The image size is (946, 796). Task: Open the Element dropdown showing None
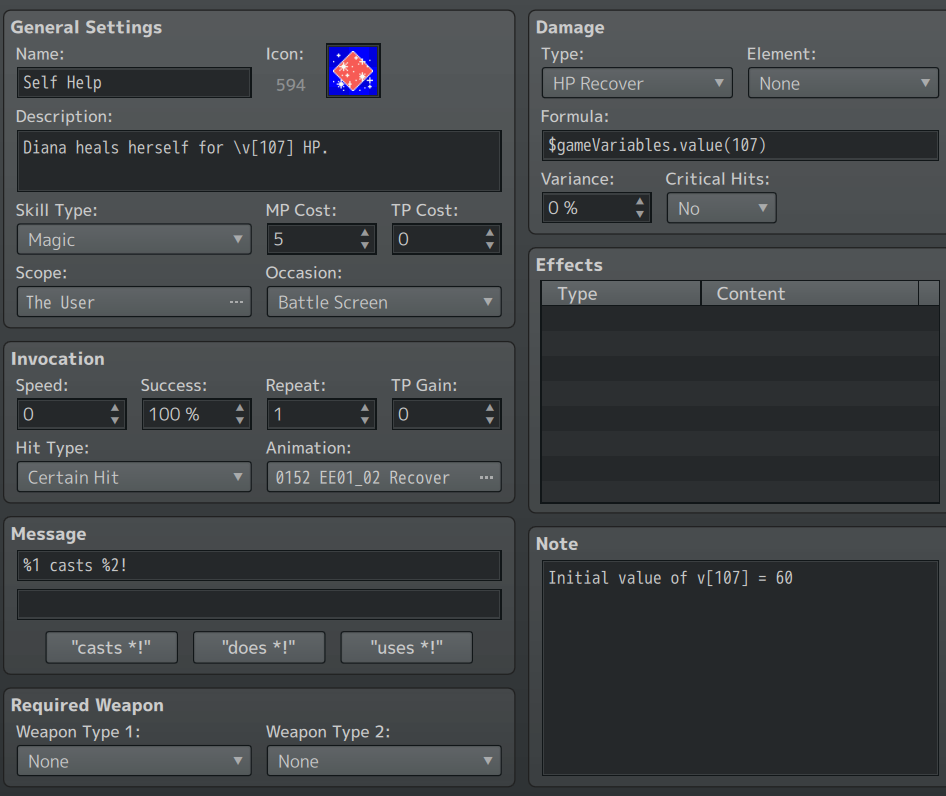click(843, 83)
